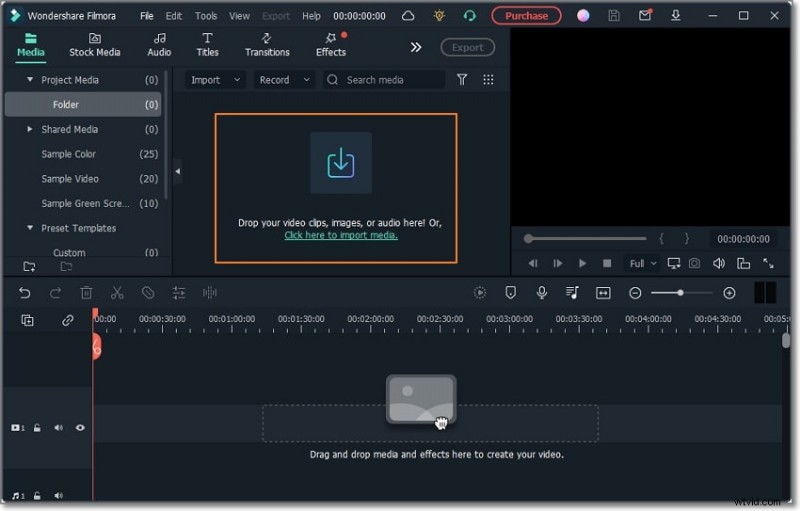Click zoom to fit timeline icon

(603, 293)
